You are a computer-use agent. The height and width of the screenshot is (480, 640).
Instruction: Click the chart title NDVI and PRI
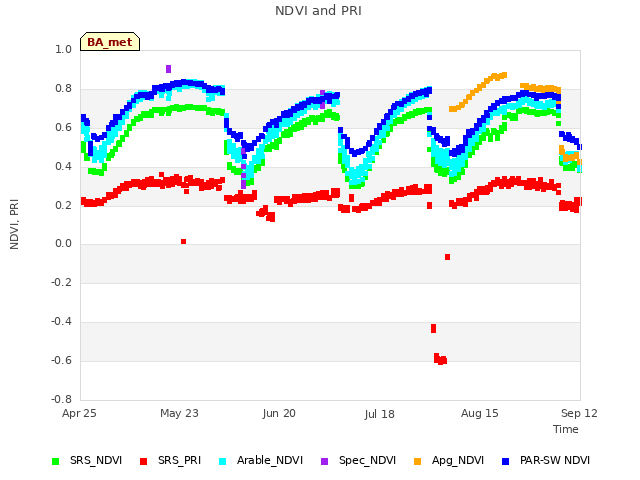[318, 11]
